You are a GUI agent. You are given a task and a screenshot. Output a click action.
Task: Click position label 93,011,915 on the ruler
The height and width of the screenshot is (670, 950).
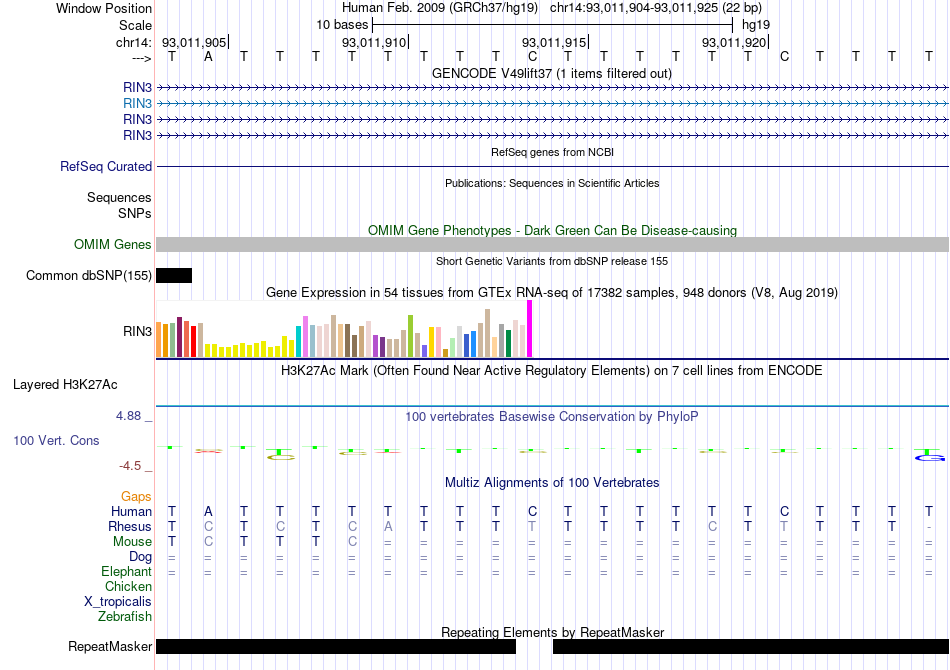(554, 42)
